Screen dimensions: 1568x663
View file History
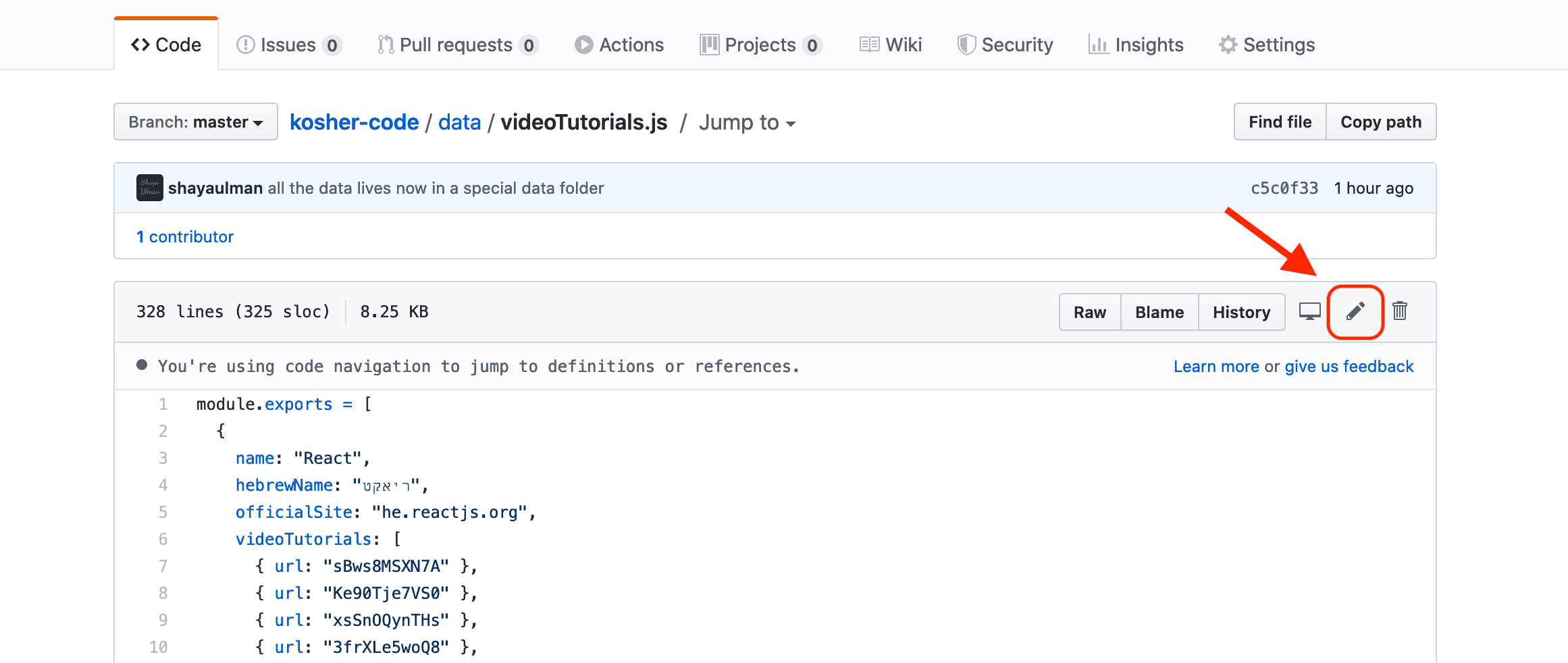pyautogui.click(x=1241, y=312)
